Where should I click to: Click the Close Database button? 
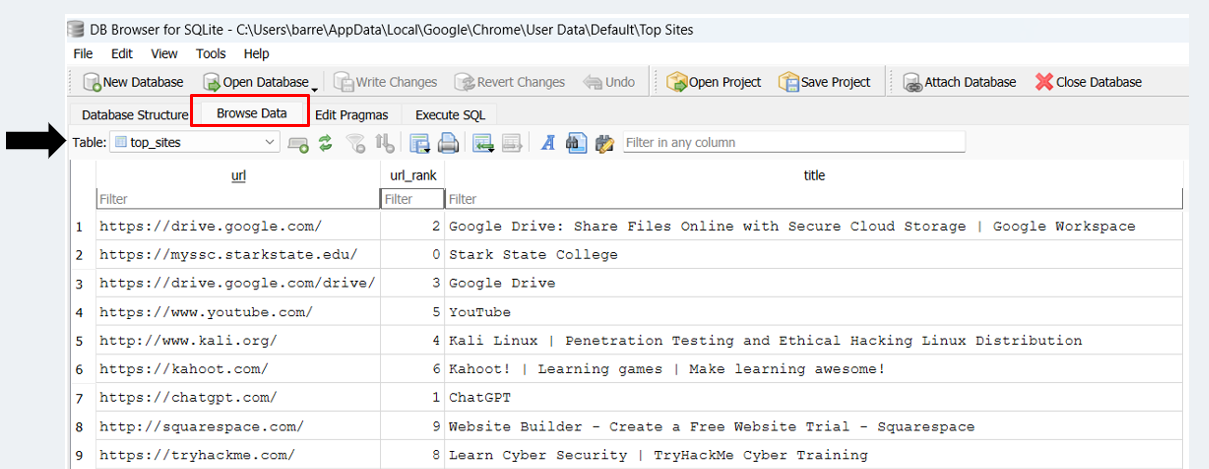tap(1088, 82)
